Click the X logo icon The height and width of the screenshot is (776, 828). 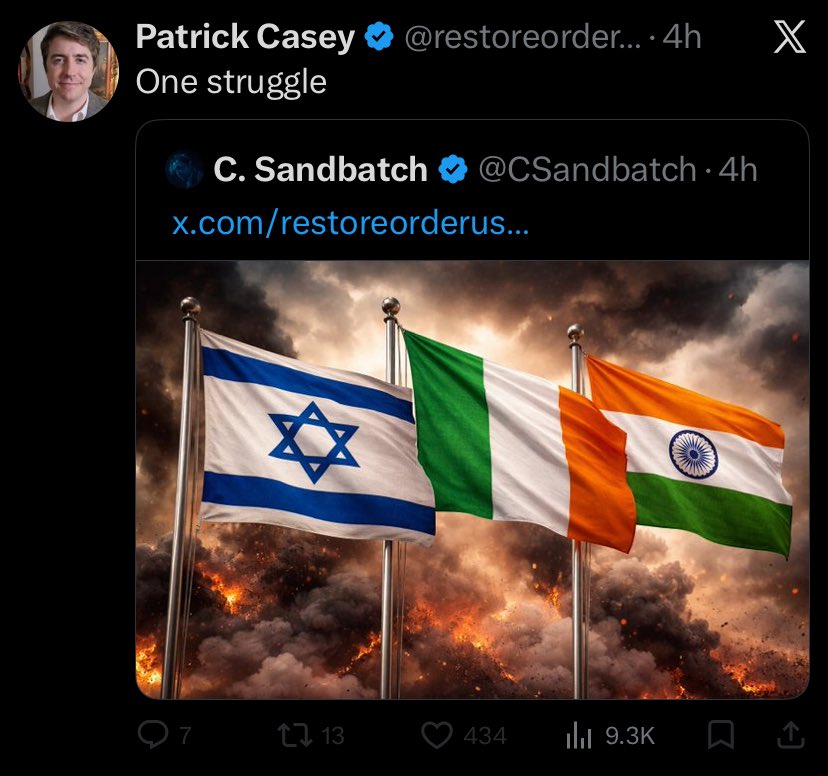pos(789,37)
